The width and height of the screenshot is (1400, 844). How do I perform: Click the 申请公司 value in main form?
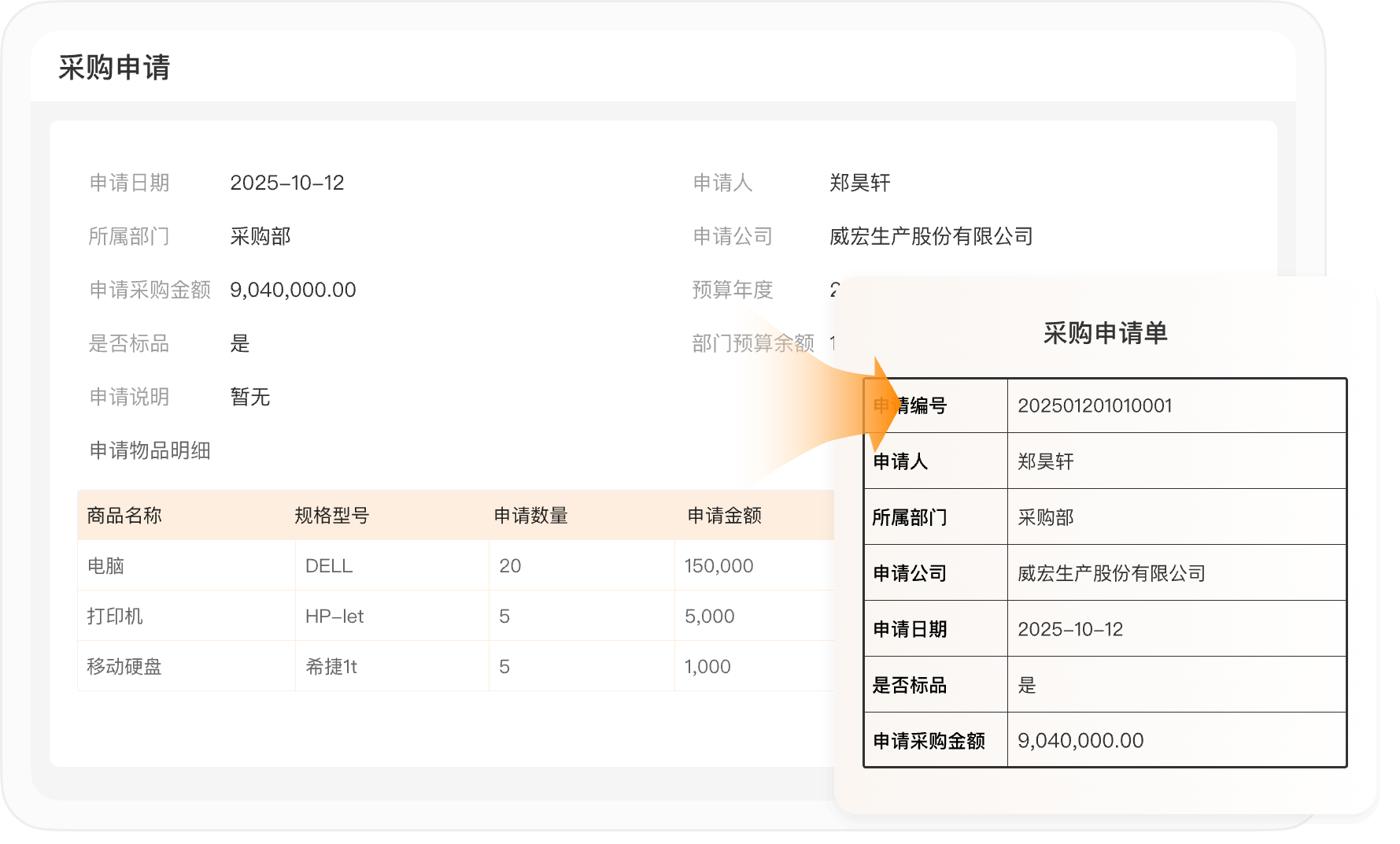[930, 236]
